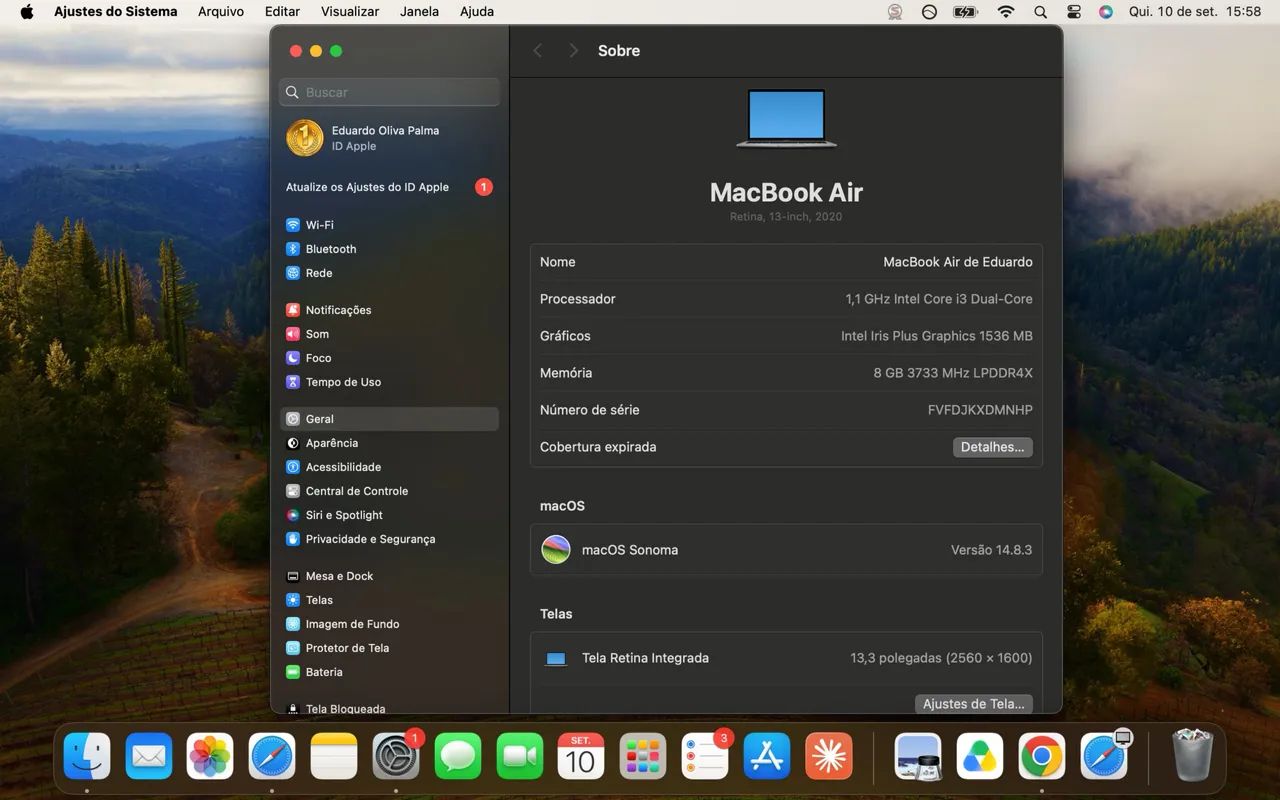Open the Janela menu

[419, 12]
